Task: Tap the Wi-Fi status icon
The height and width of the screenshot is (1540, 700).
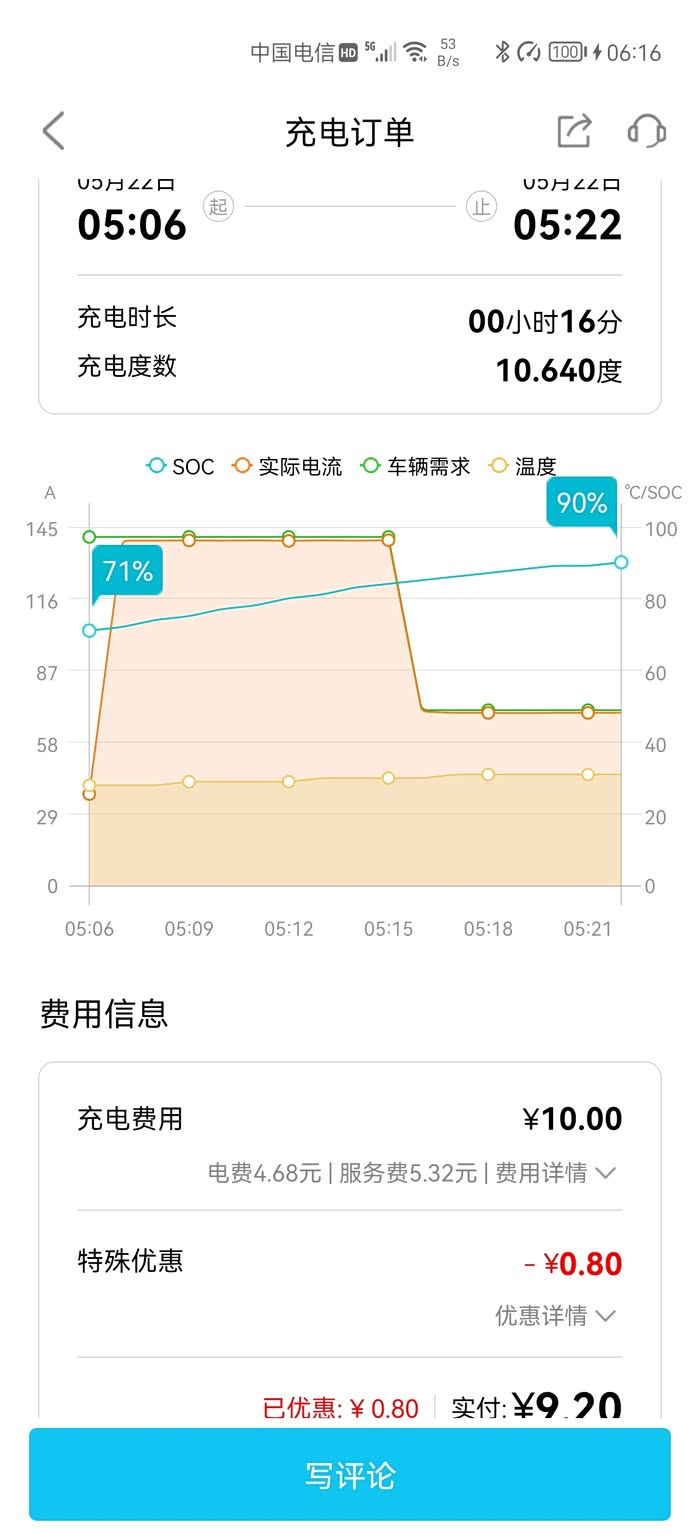Action: coord(416,52)
